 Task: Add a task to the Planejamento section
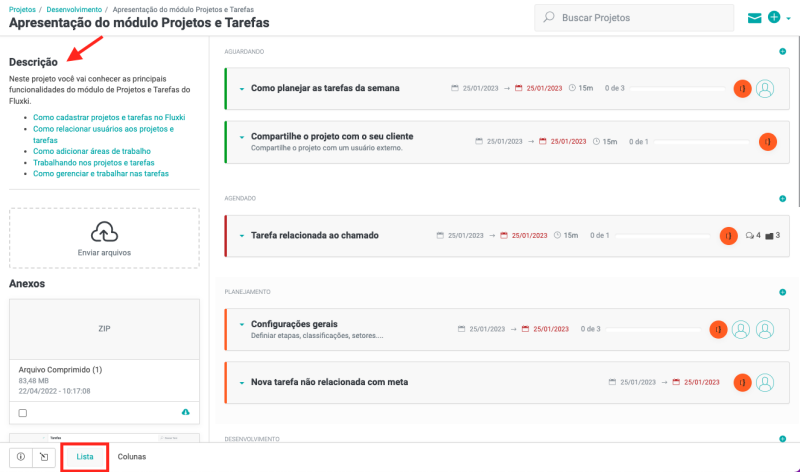tap(782, 292)
